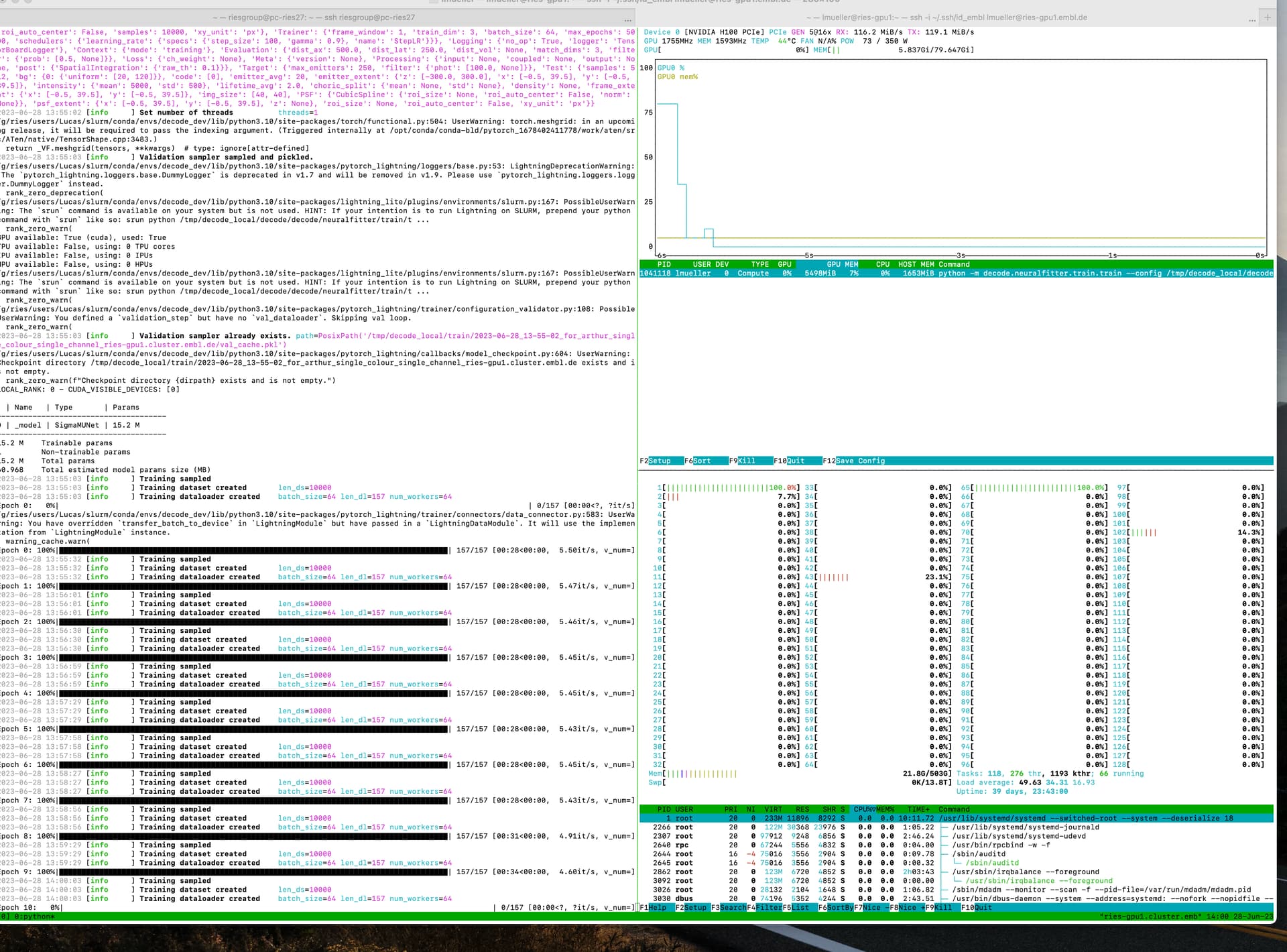Open F3Search in the htop footer
This screenshot has width=1287, height=952.
point(729,908)
